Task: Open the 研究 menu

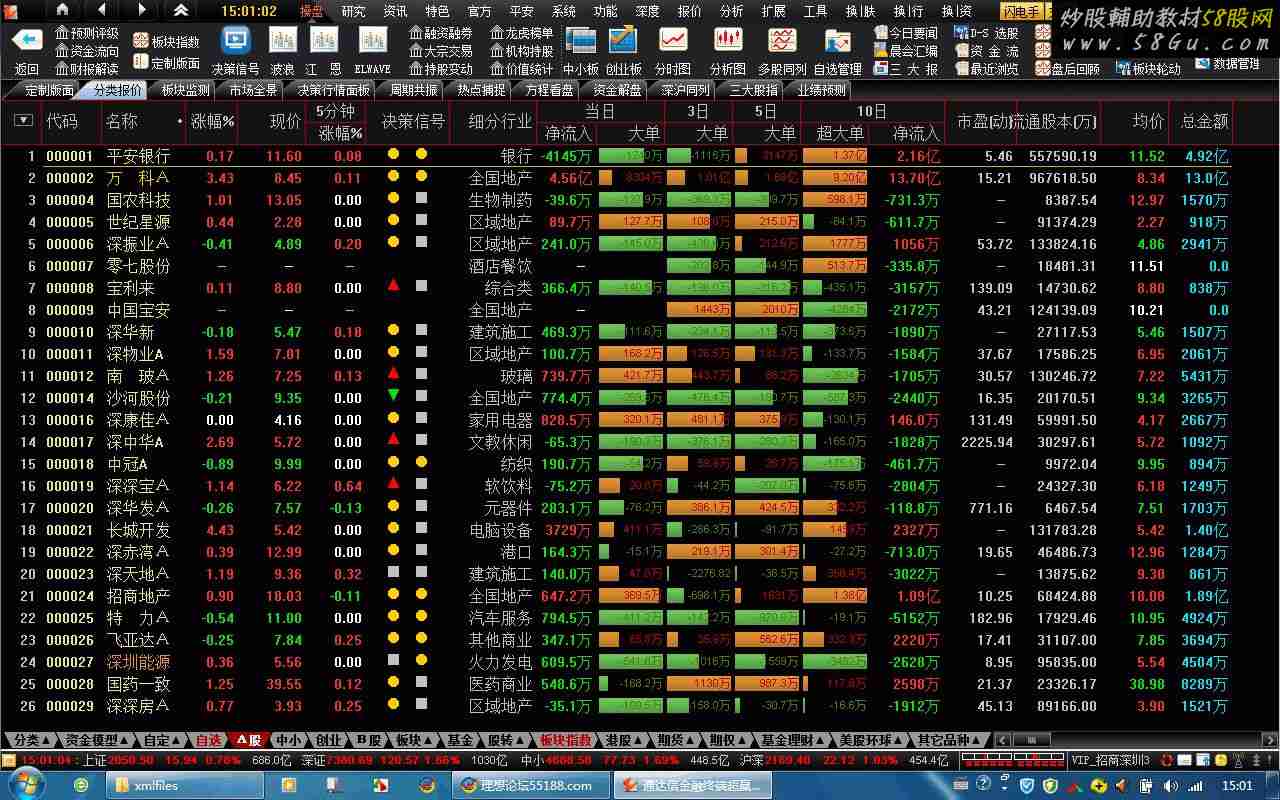Action: pos(353,11)
